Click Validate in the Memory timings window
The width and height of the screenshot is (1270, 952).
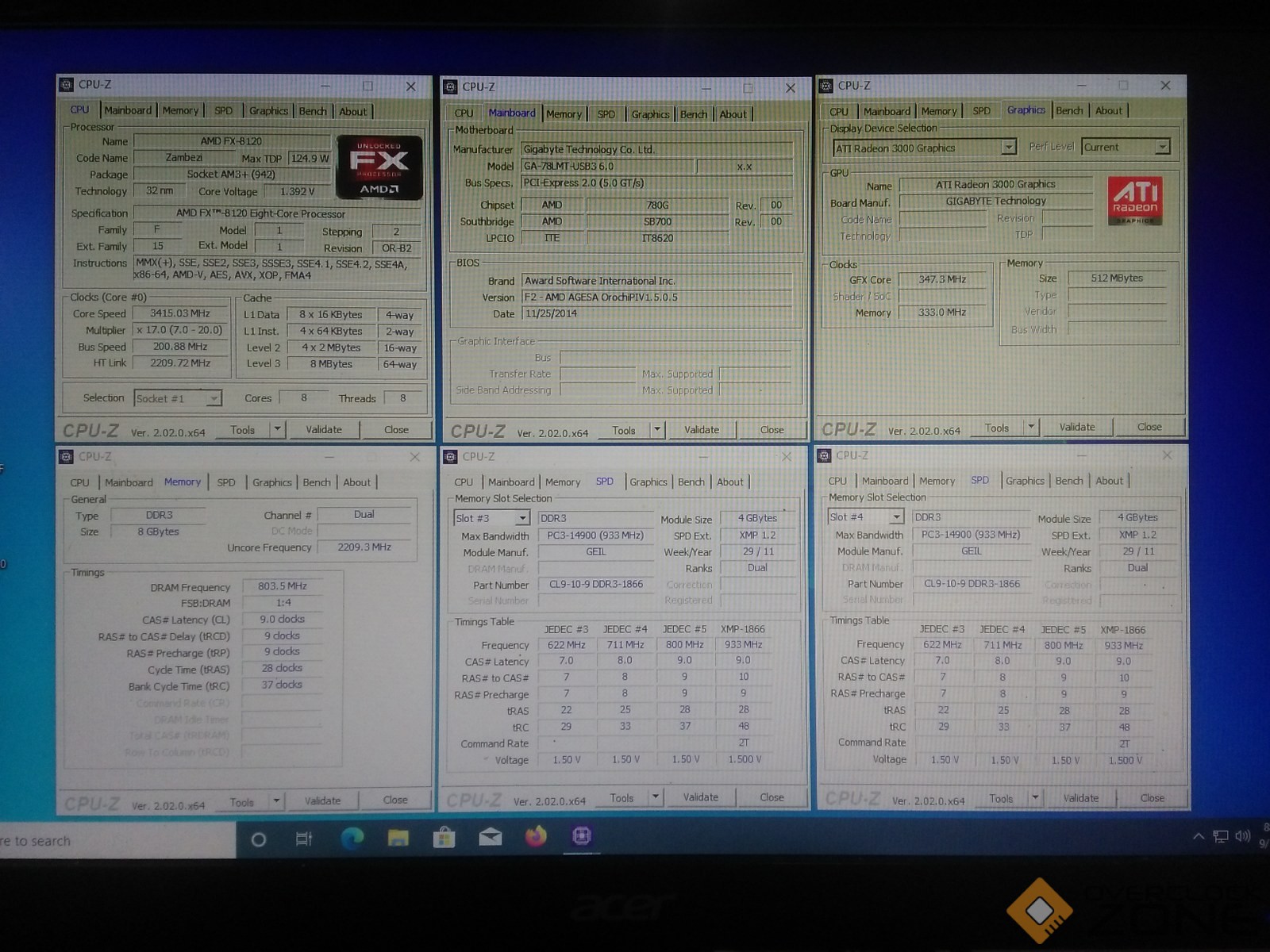pyautogui.click(x=322, y=801)
